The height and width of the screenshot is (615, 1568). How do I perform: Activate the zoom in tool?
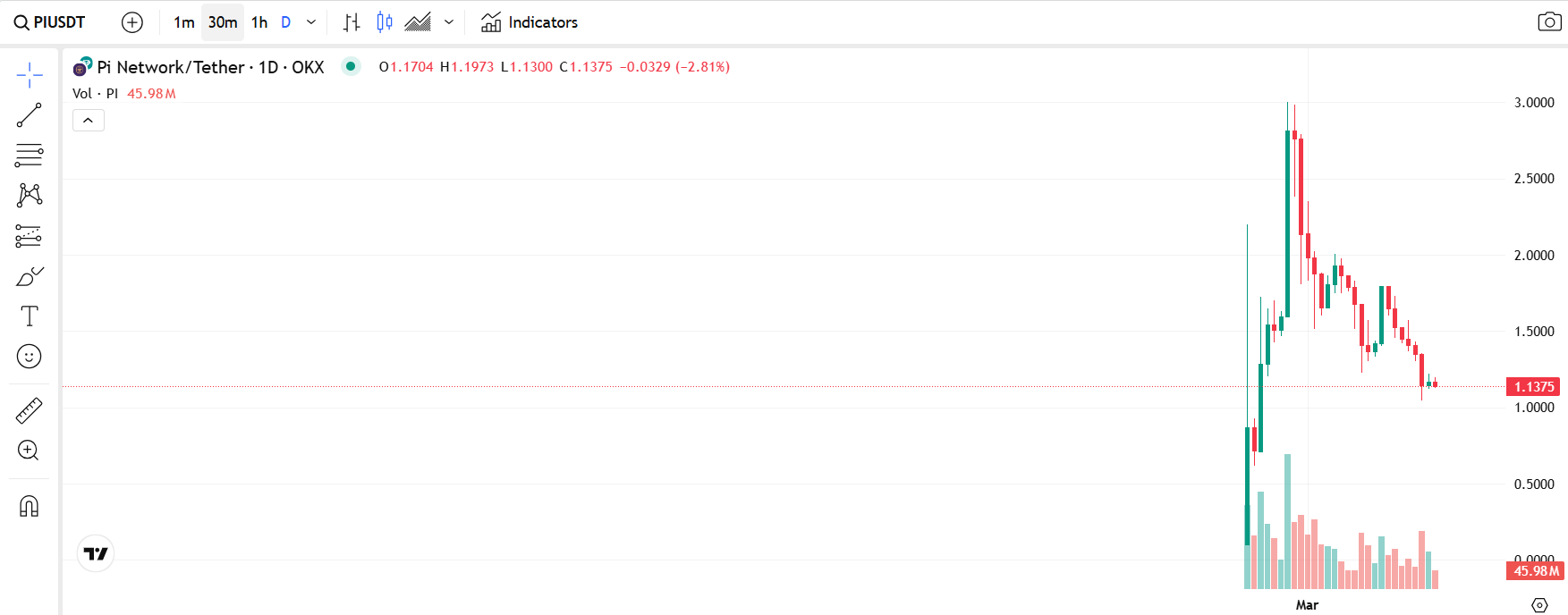[x=30, y=451]
